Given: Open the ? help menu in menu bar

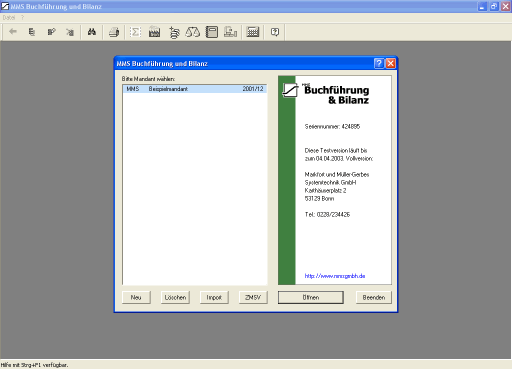Looking at the screenshot, I should 22,18.
